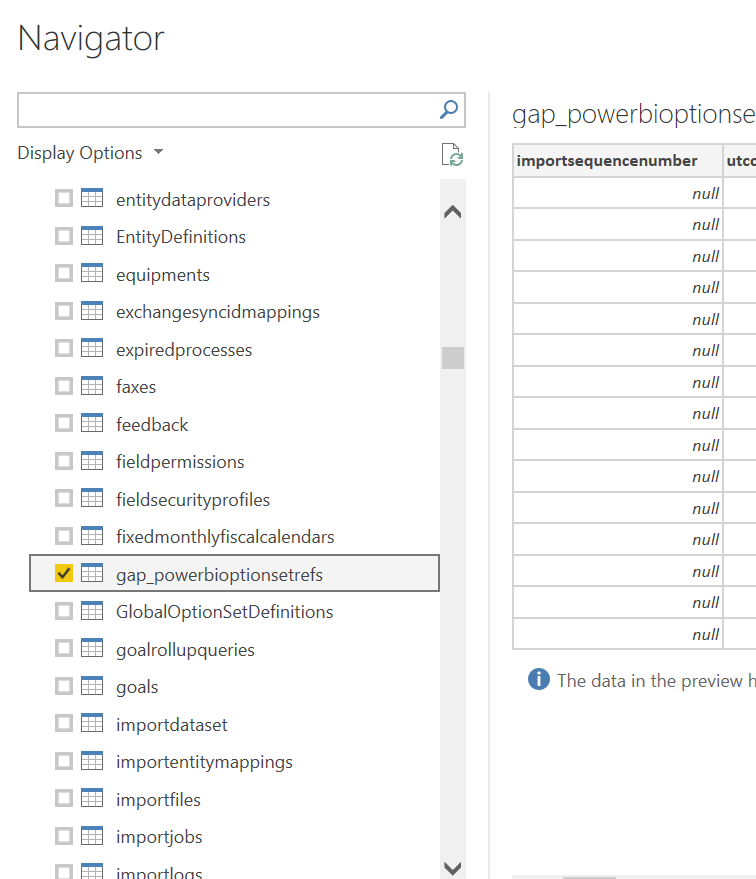Click the table list scrollbar thumb
The height and width of the screenshot is (879, 756).
(452, 358)
